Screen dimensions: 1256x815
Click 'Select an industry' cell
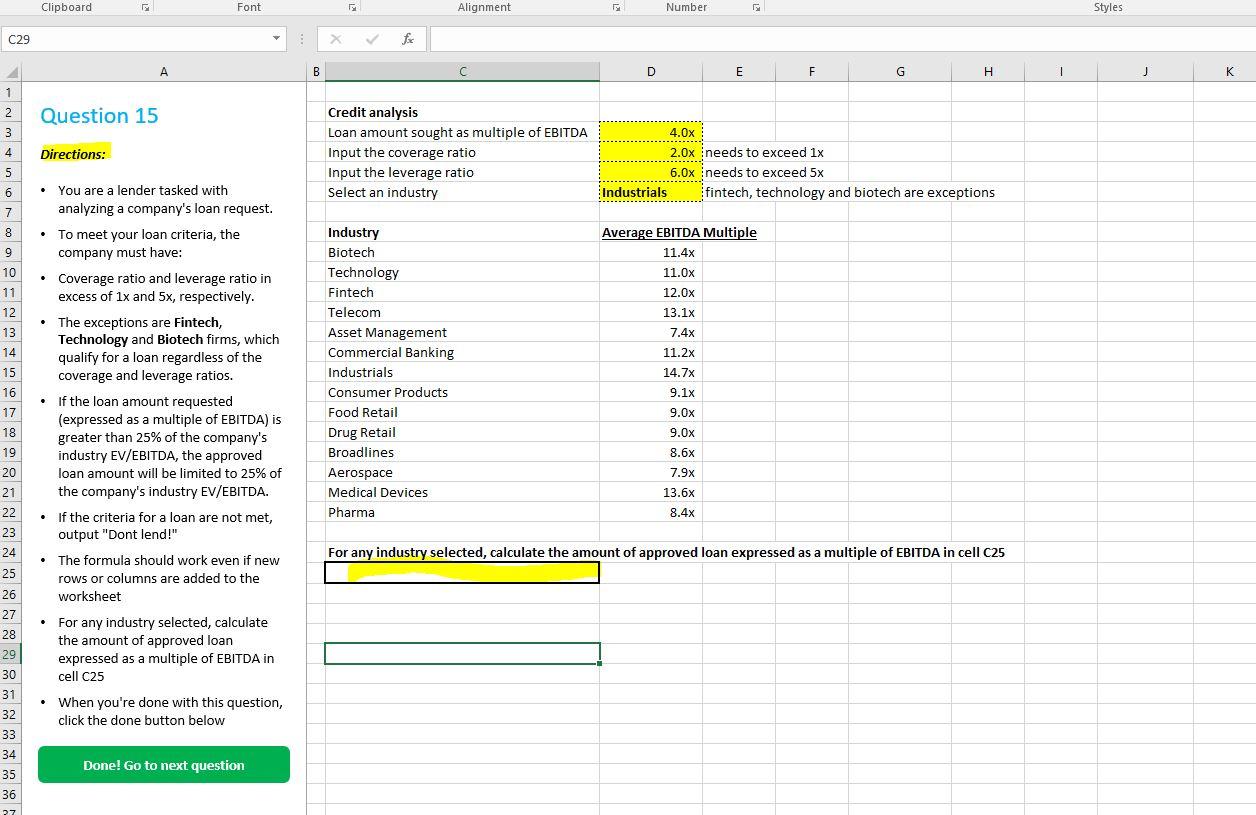(383, 192)
